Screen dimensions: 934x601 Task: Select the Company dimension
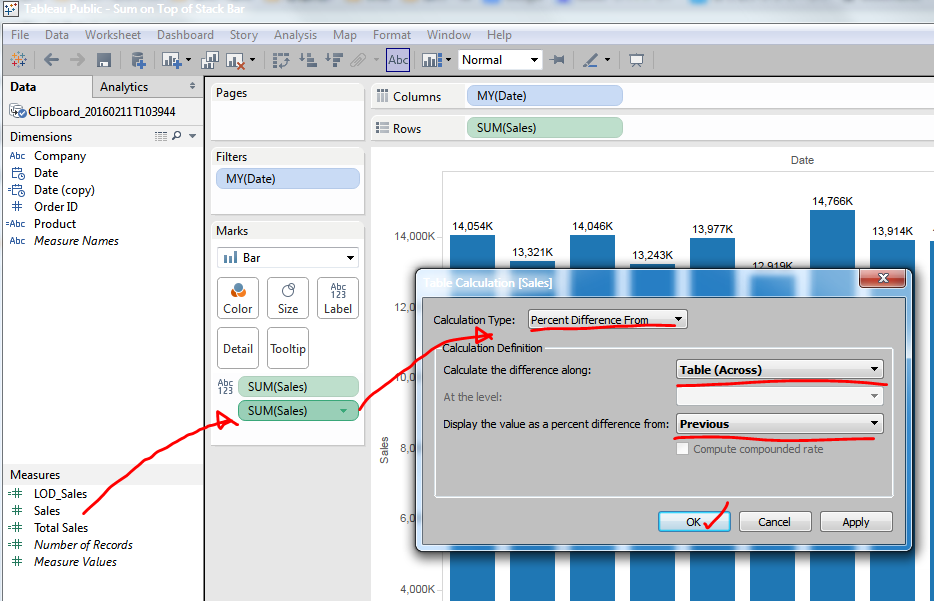click(x=60, y=156)
